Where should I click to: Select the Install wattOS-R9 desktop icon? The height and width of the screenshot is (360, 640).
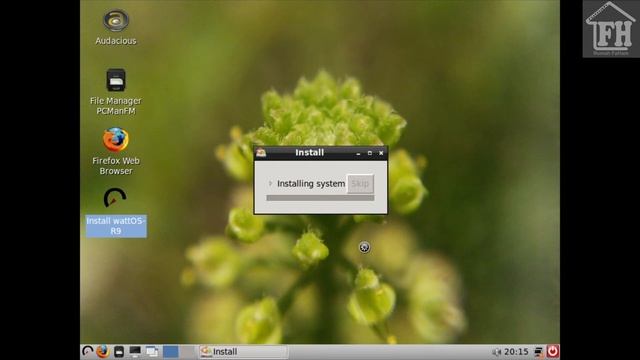pos(116,212)
